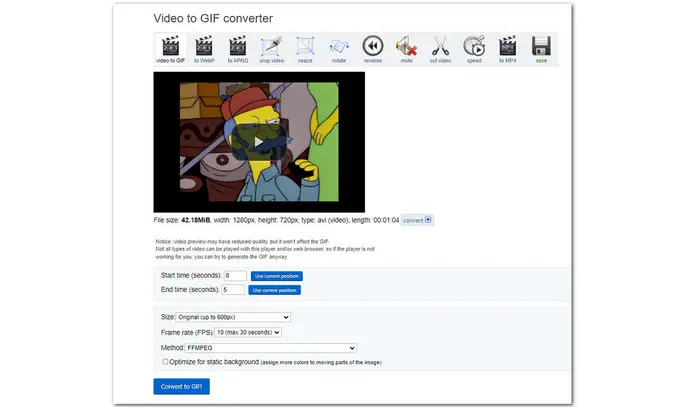
Task: Click the file size 42.18MiB text
Action: click(x=196, y=220)
